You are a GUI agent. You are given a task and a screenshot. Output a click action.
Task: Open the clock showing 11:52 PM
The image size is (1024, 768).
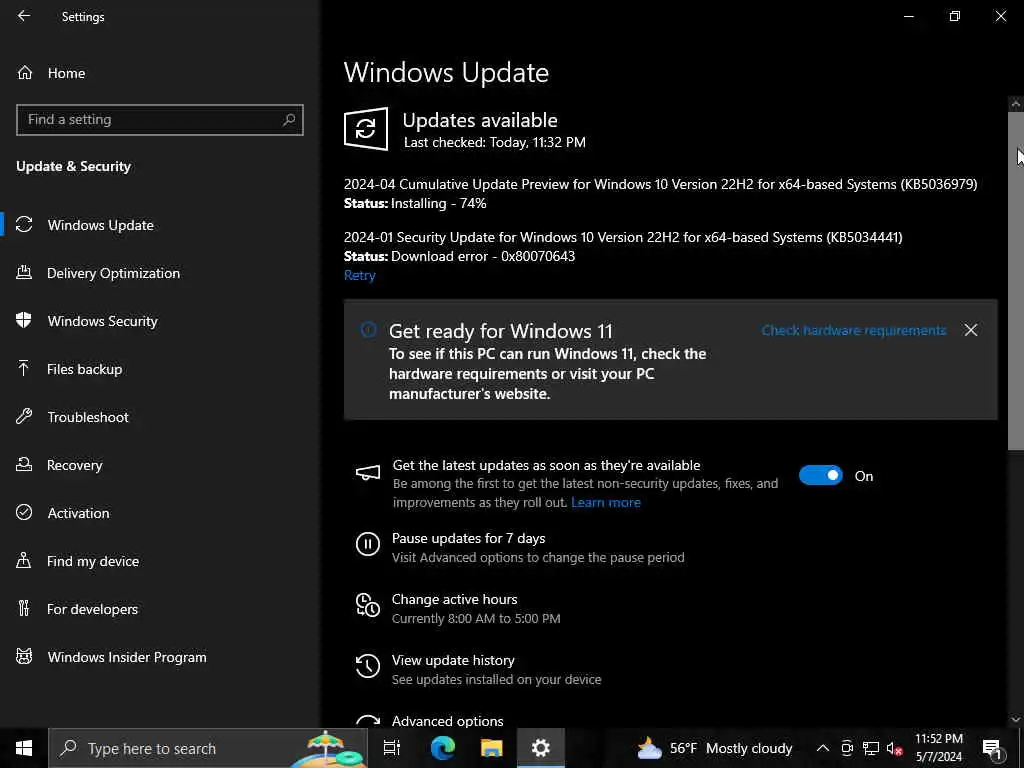938,748
